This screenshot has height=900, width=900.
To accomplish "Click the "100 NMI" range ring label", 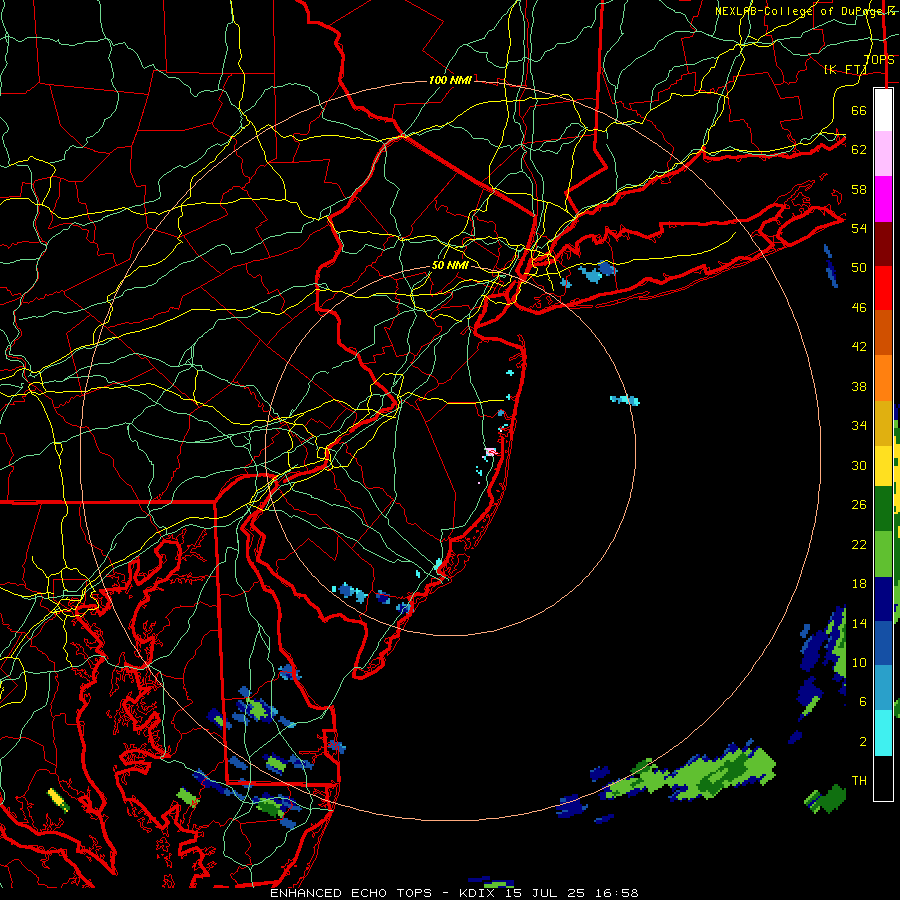I will coord(450,80).
